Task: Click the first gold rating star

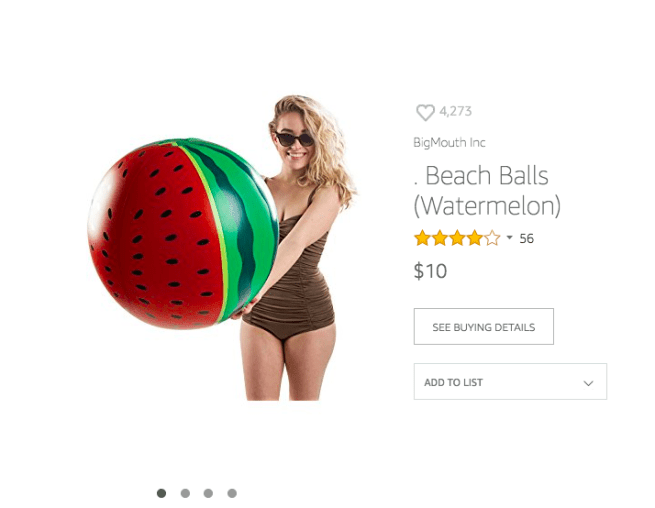Action: click(422, 238)
